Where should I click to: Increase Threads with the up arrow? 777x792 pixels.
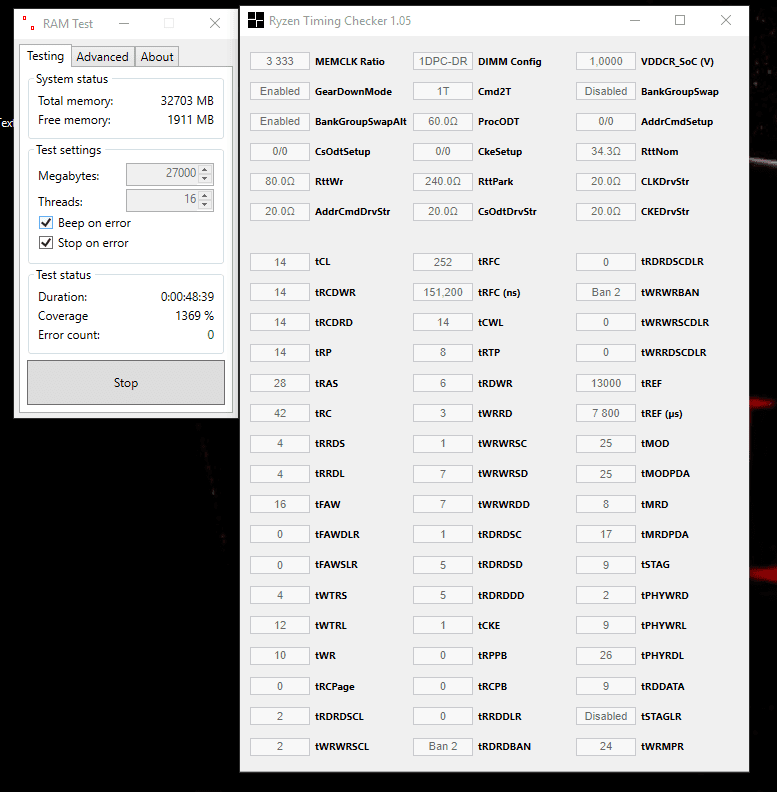(x=205, y=195)
